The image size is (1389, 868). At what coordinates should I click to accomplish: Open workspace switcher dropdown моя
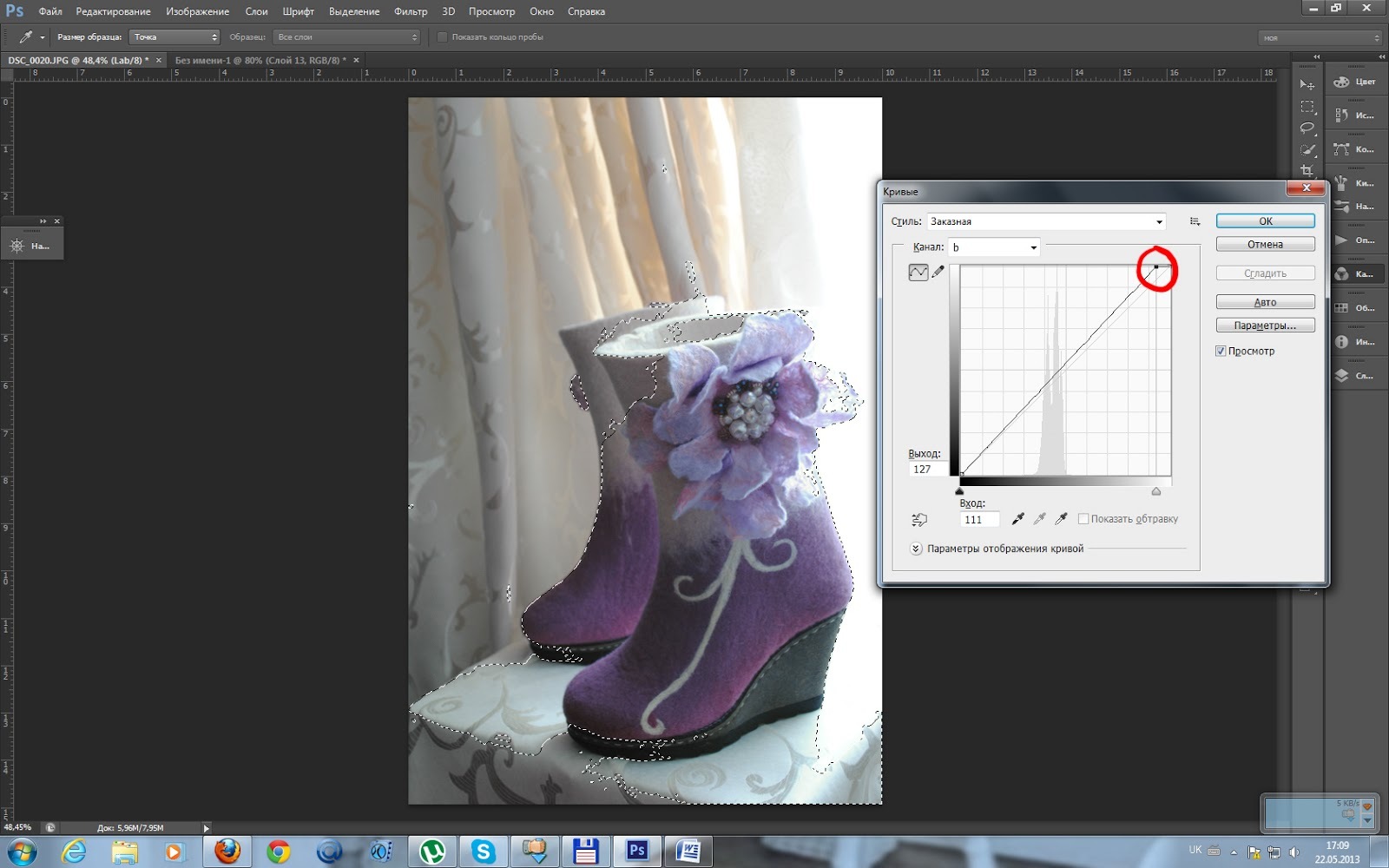pyautogui.click(x=1320, y=37)
